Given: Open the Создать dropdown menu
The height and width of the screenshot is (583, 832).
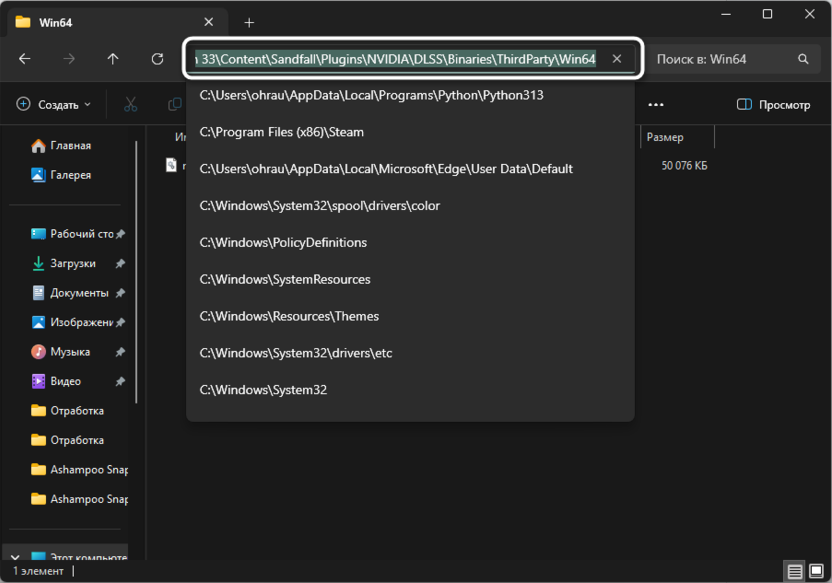Looking at the screenshot, I should click(x=54, y=104).
